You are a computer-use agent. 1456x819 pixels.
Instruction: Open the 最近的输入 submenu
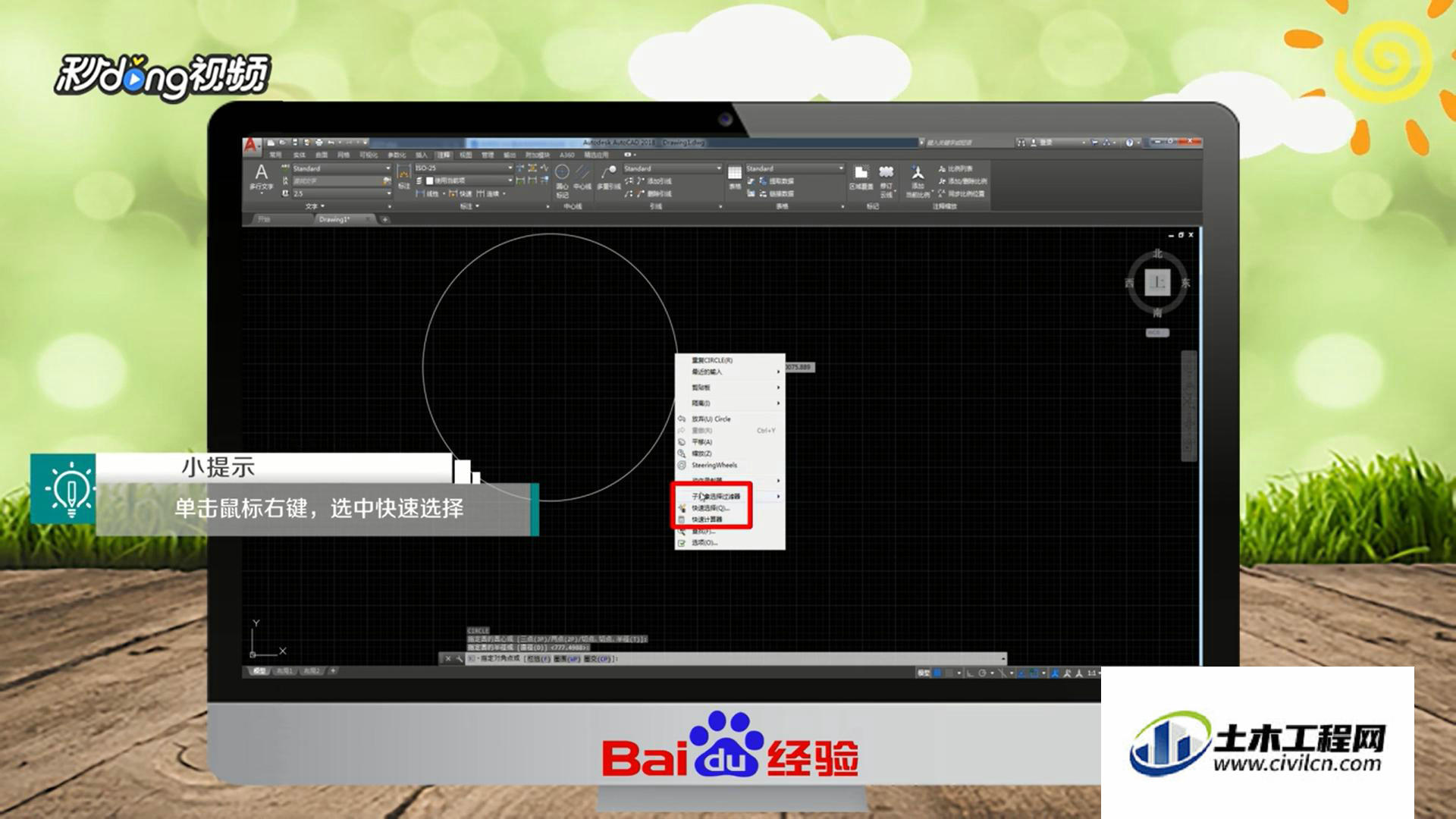click(x=730, y=372)
